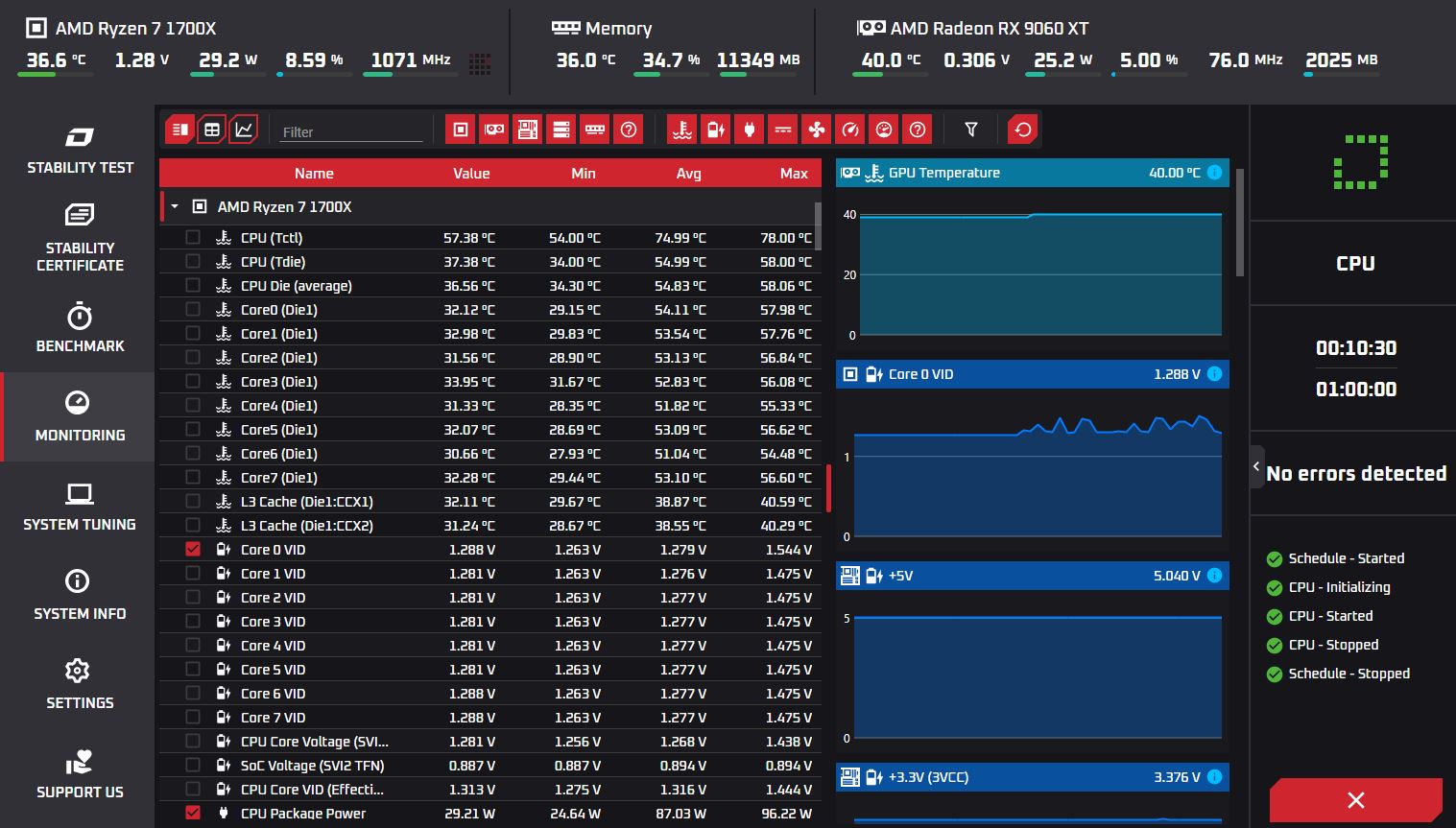This screenshot has height=828, width=1456.
Task: Toggle the clock speed gauge filter icon
Action: click(x=850, y=130)
